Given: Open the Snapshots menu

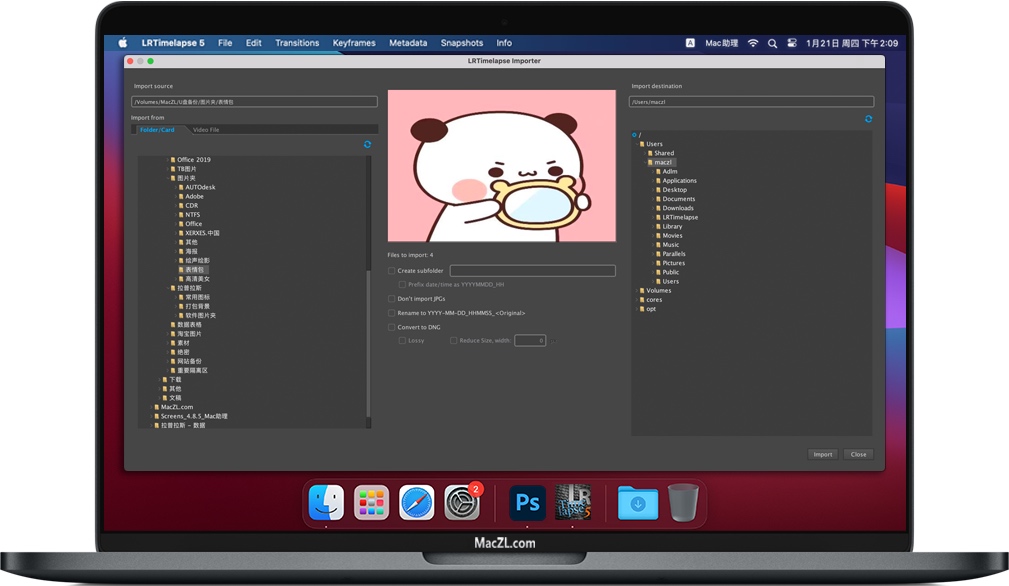Looking at the screenshot, I should click(x=462, y=43).
